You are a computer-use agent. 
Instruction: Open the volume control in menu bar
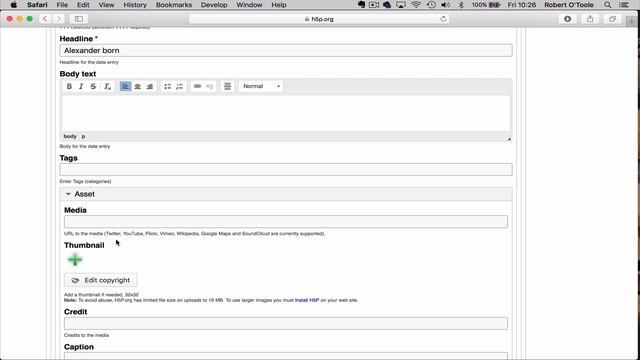[x=445, y=5]
